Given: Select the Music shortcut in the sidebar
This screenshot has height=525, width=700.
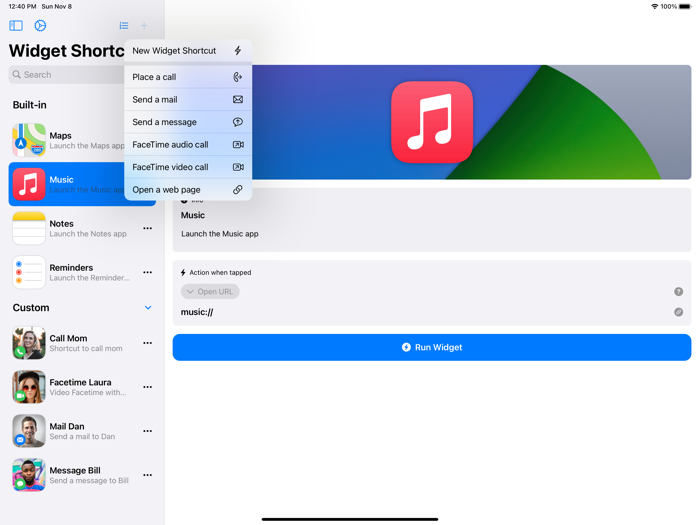Looking at the screenshot, I should point(67,184).
